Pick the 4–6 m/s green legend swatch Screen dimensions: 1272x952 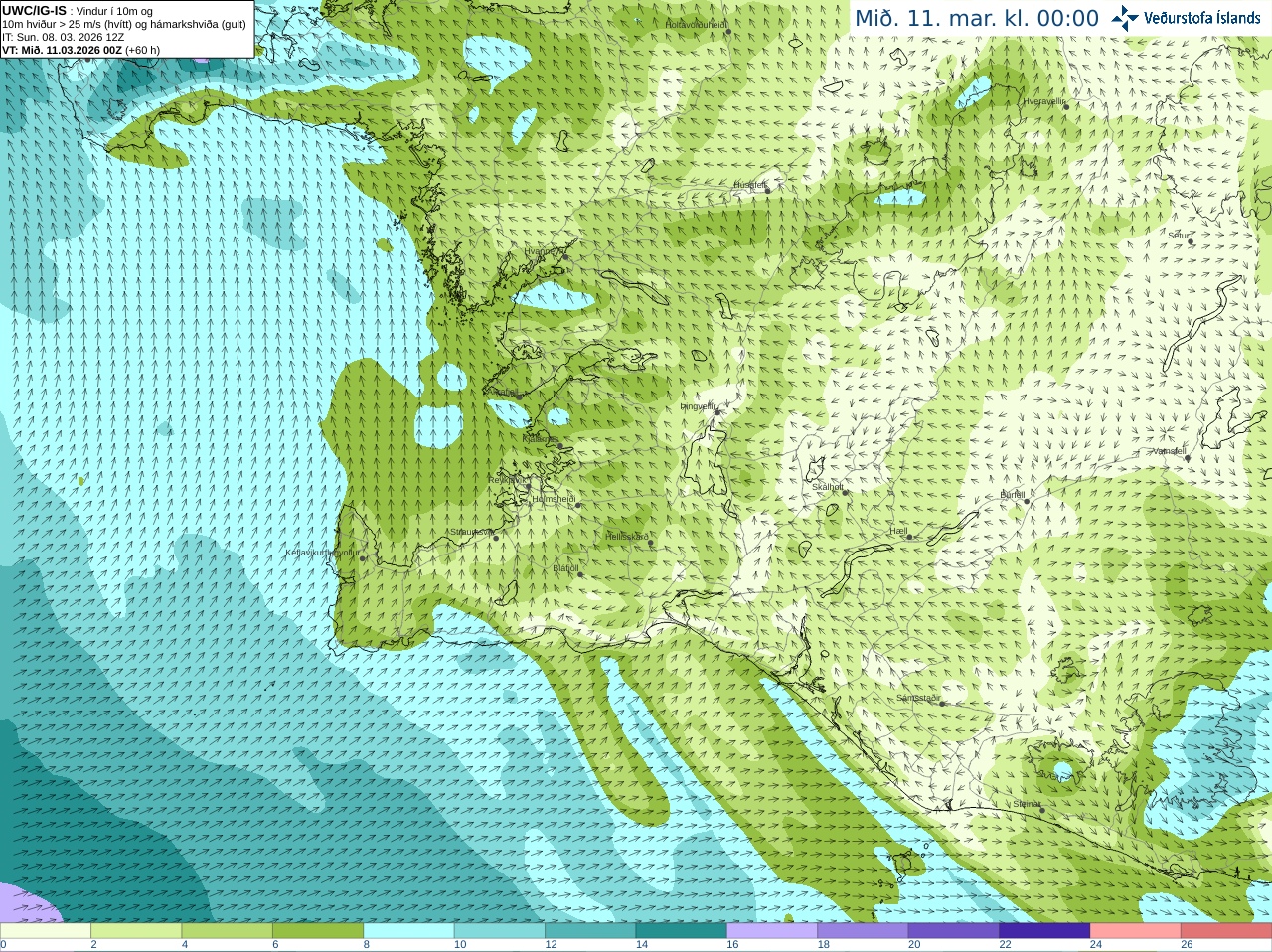[228, 931]
